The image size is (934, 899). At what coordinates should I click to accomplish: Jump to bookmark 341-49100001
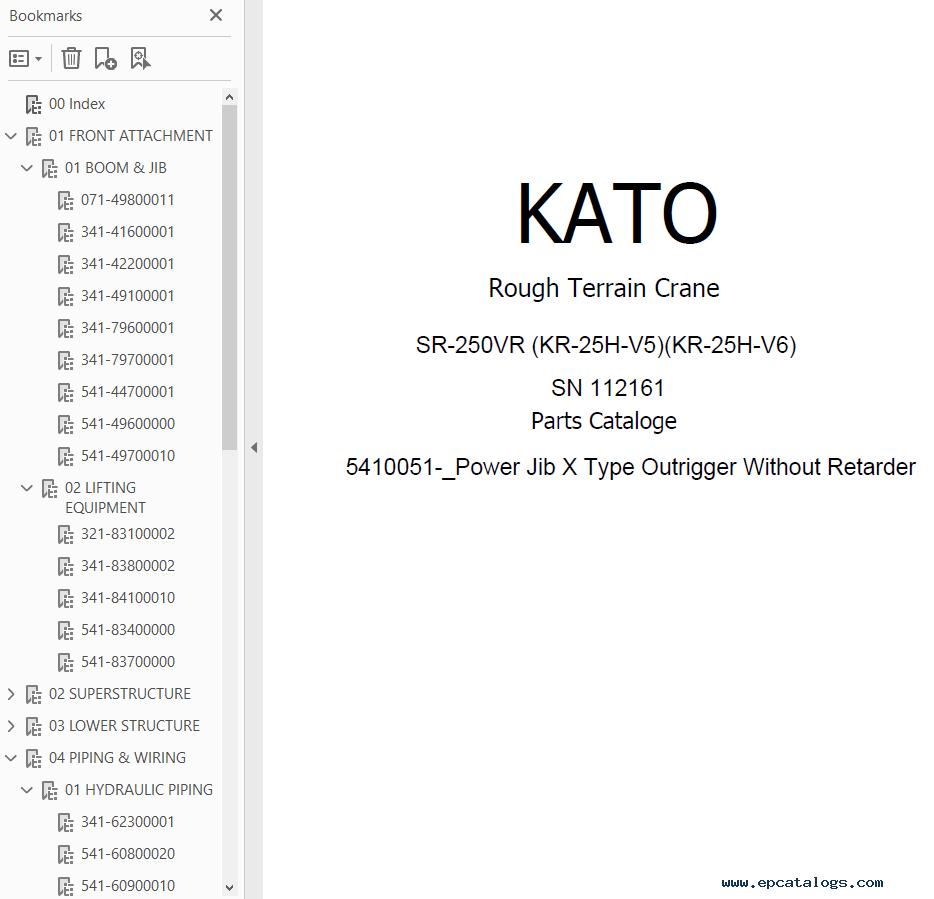pos(127,296)
